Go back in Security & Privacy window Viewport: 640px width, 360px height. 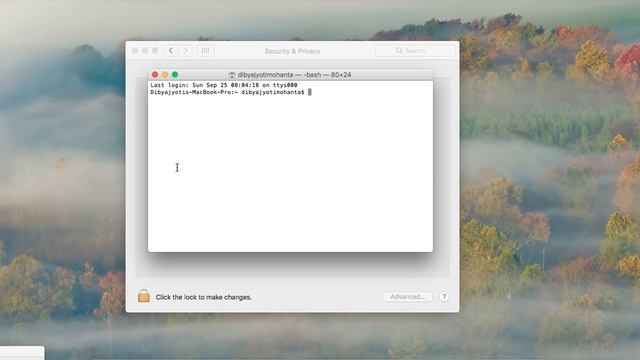pos(171,51)
